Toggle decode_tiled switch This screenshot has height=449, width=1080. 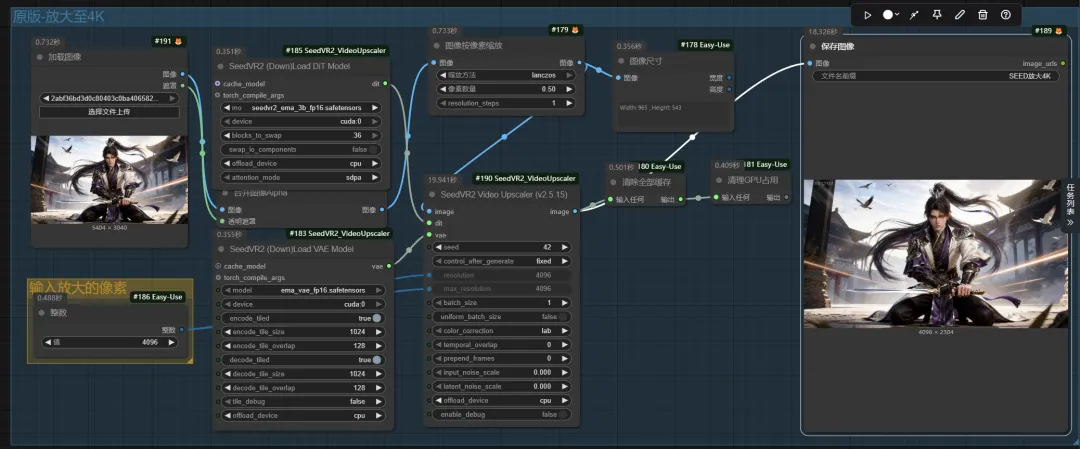(x=377, y=360)
